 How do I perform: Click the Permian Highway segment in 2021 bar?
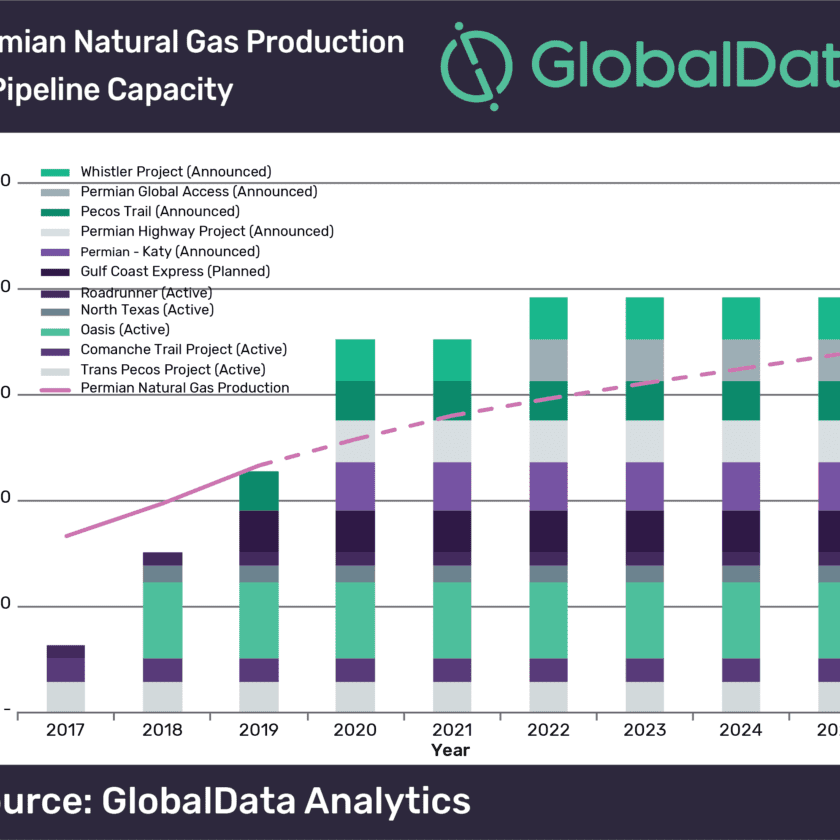pyautogui.click(x=452, y=441)
